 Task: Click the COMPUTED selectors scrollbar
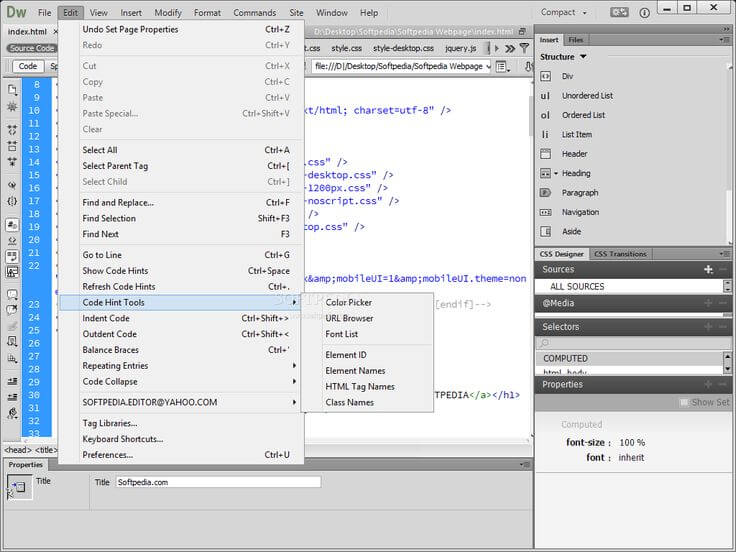click(727, 363)
